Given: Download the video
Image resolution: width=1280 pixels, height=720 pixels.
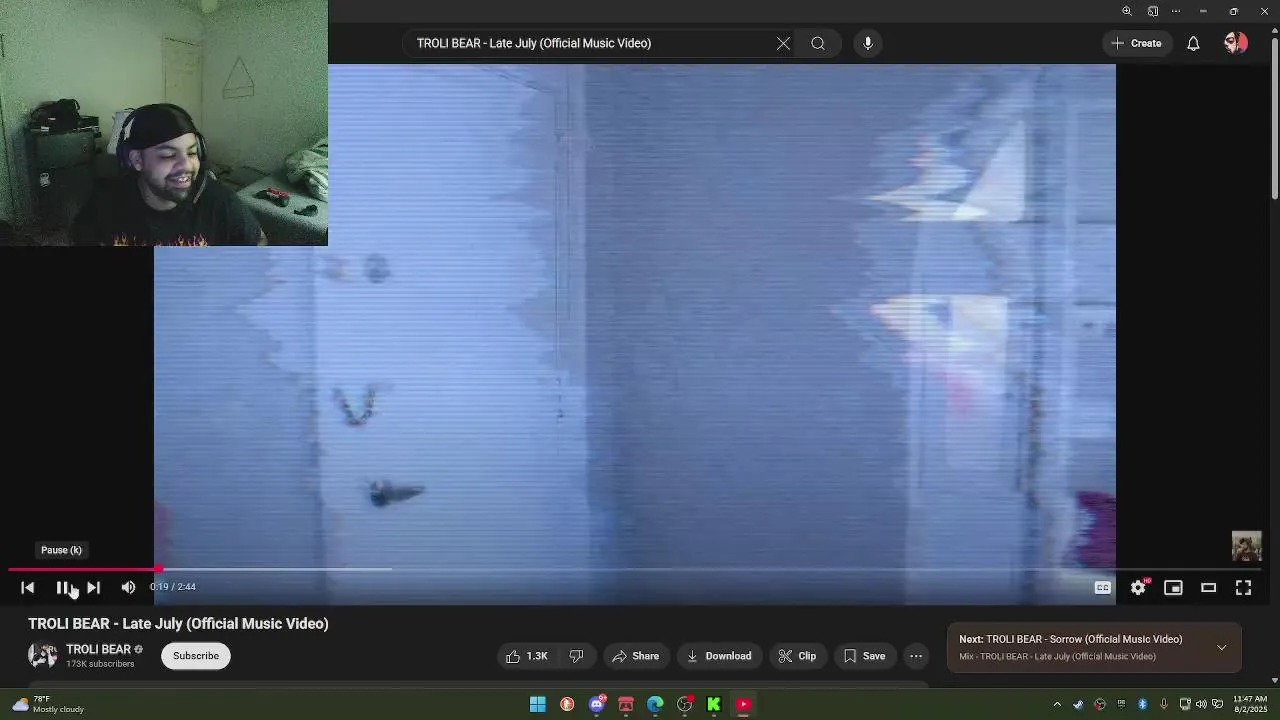Looking at the screenshot, I should 719,656.
